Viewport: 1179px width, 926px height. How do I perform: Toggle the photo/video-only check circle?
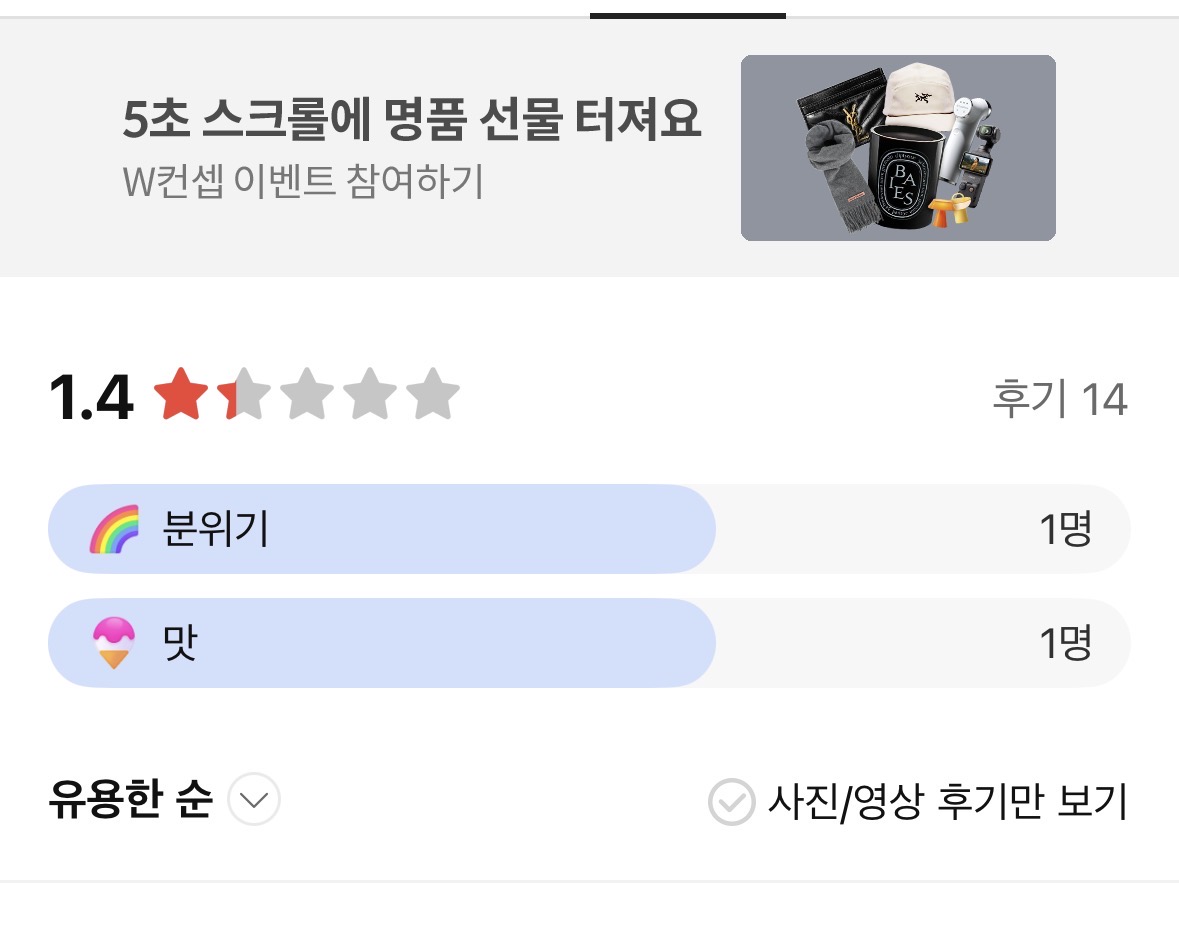[731, 802]
